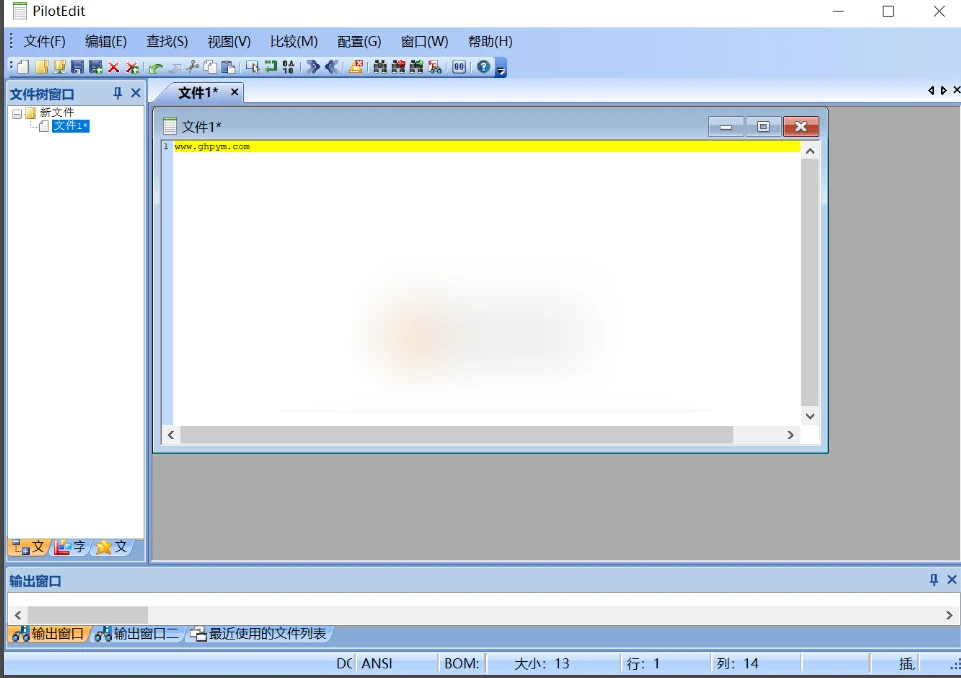This screenshot has width=961, height=678.
Task: Click the Save file icon on toolbar
Action: tap(77, 67)
